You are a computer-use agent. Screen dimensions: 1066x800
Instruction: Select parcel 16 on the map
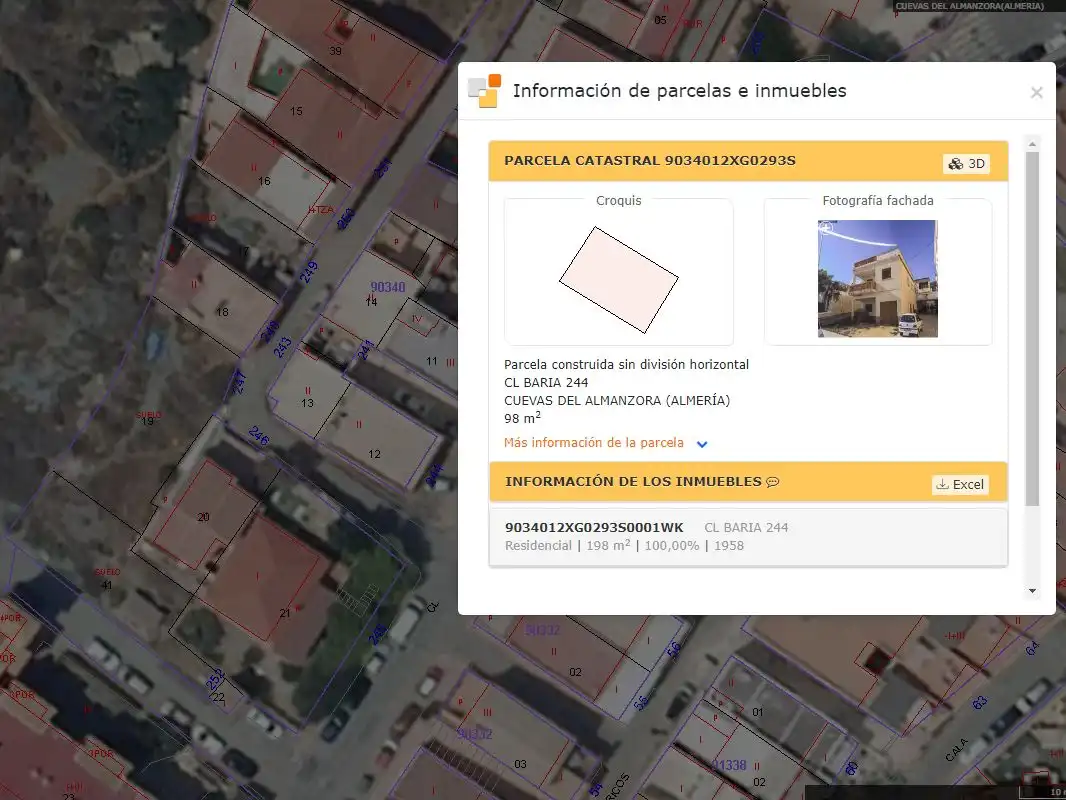tap(264, 181)
